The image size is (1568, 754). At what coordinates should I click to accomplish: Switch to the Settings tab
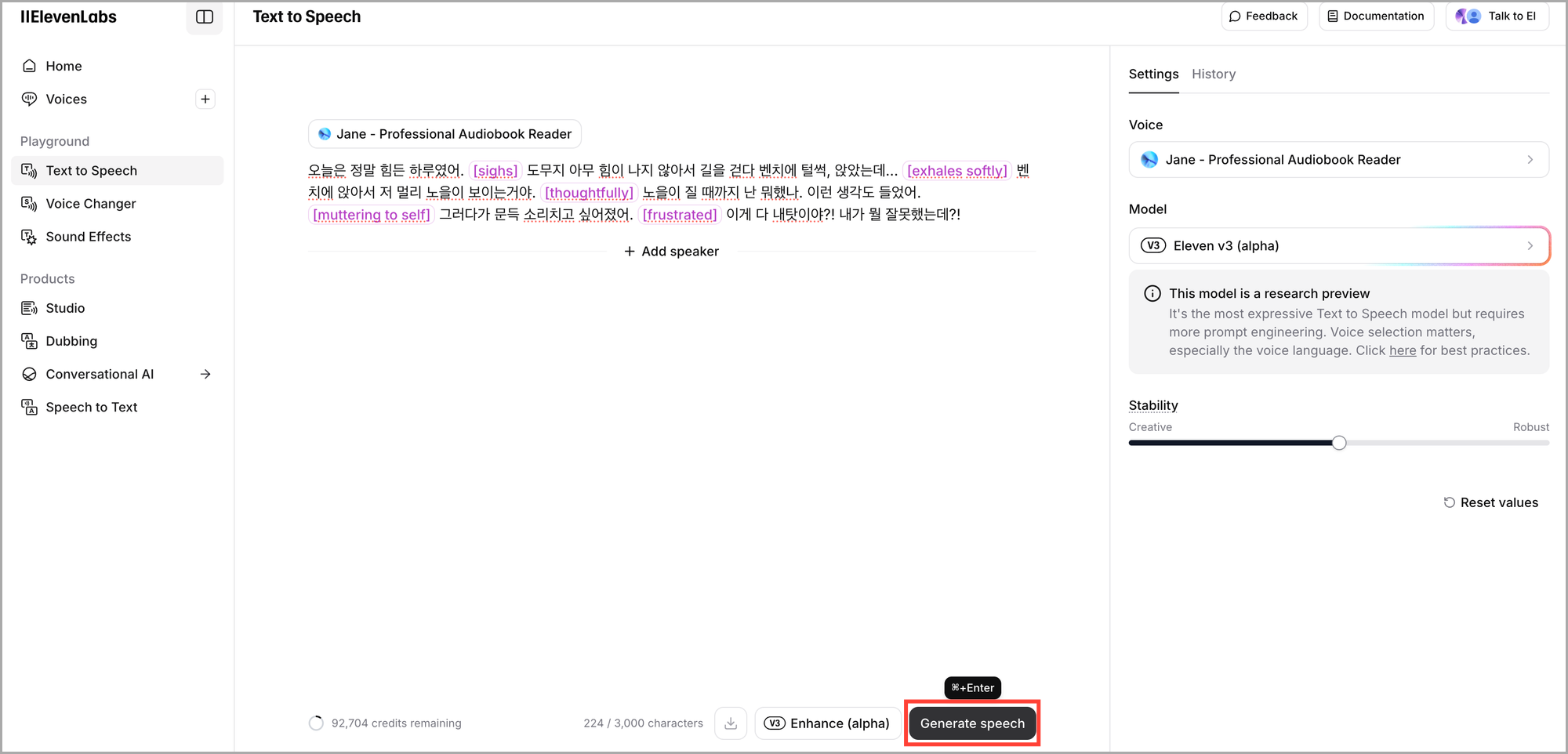click(x=1153, y=74)
